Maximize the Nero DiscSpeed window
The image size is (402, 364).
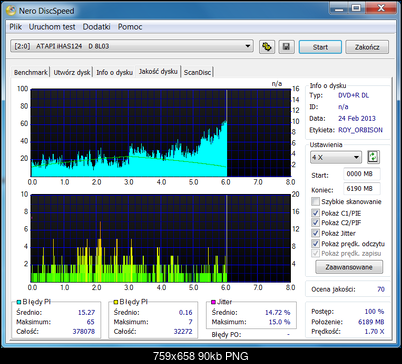(x=356, y=8)
